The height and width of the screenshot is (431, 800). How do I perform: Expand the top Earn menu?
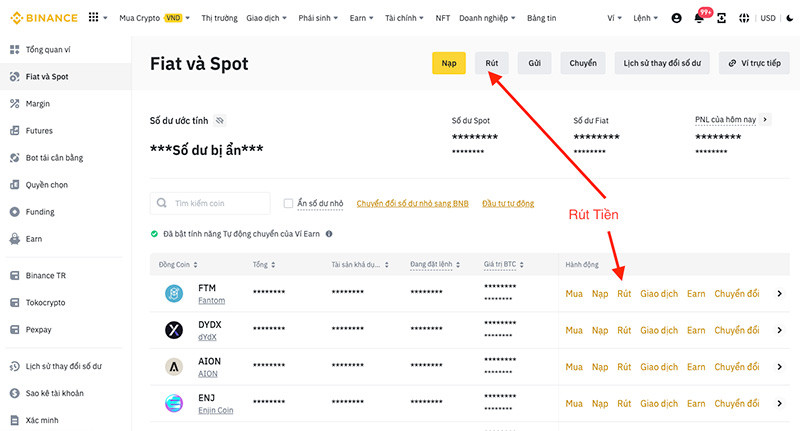[361, 18]
